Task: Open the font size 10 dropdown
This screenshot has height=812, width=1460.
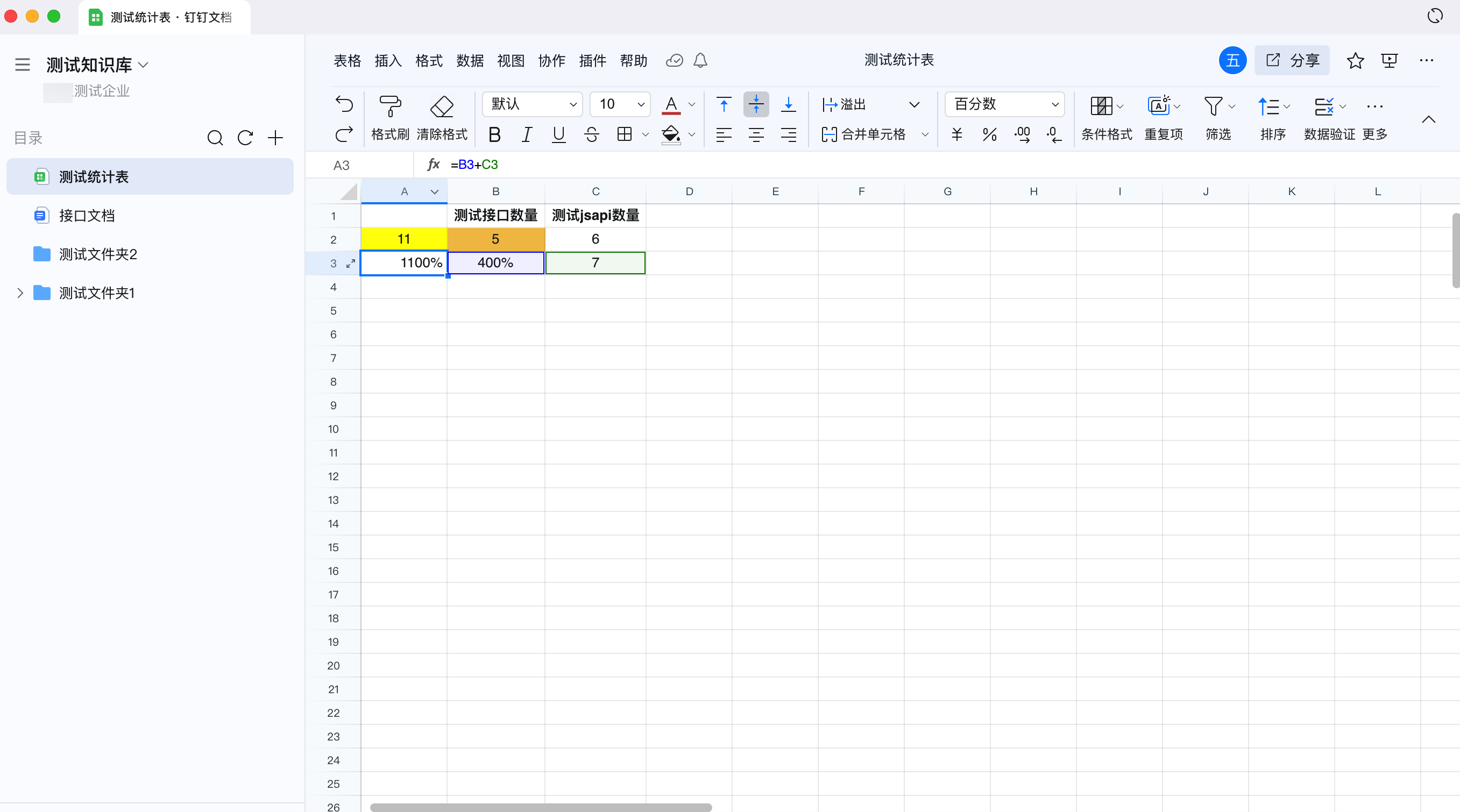Action: pos(620,104)
